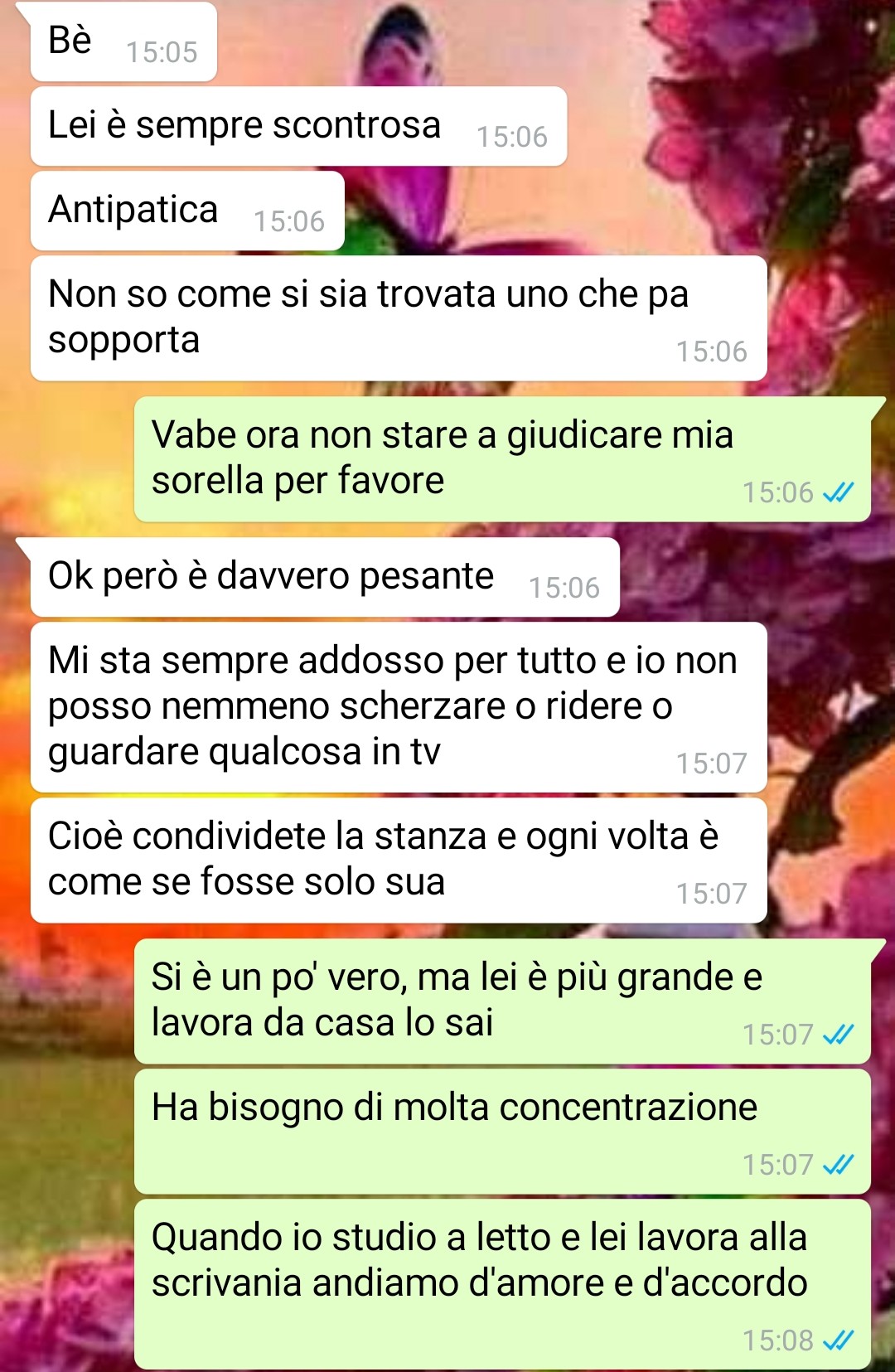Select the 'Vabe ora non stare a giudicare' message
895x1372 pixels.
pyautogui.click(x=502, y=459)
